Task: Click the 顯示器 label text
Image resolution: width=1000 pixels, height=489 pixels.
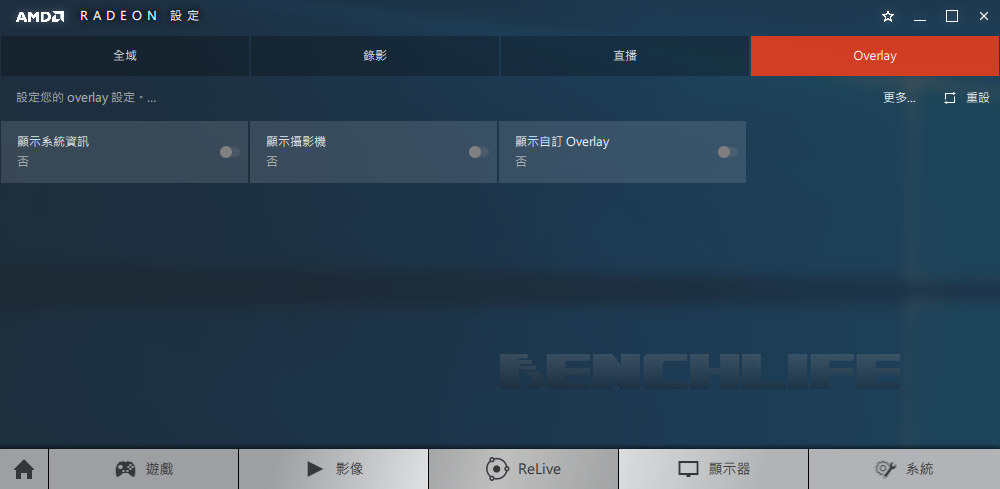Action: coord(730,469)
